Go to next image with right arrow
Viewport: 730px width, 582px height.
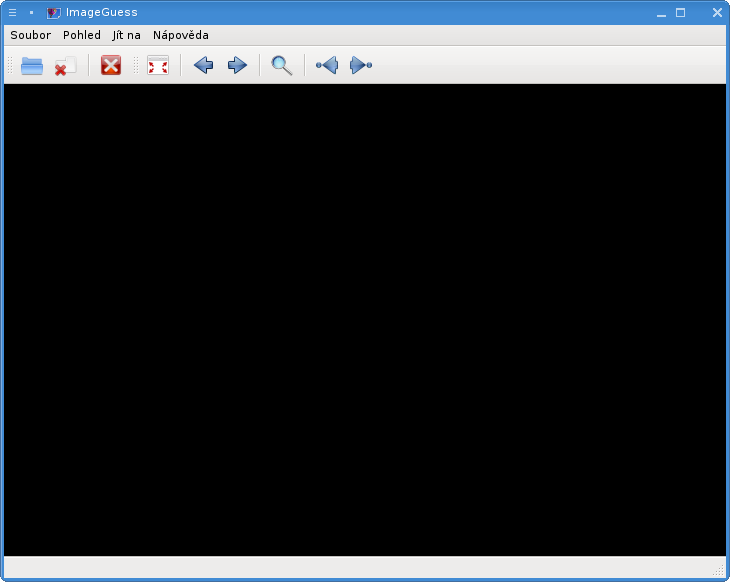coord(237,65)
